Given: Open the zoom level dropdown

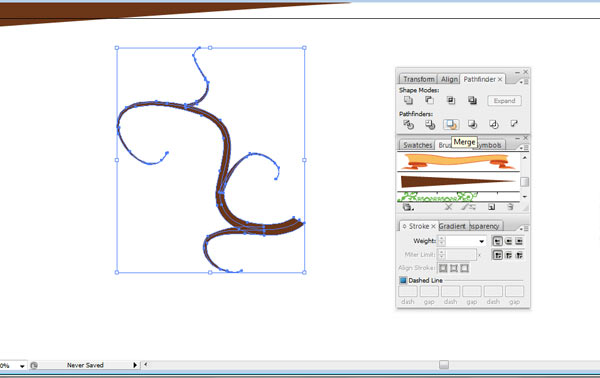Looking at the screenshot, I should click(22, 366).
